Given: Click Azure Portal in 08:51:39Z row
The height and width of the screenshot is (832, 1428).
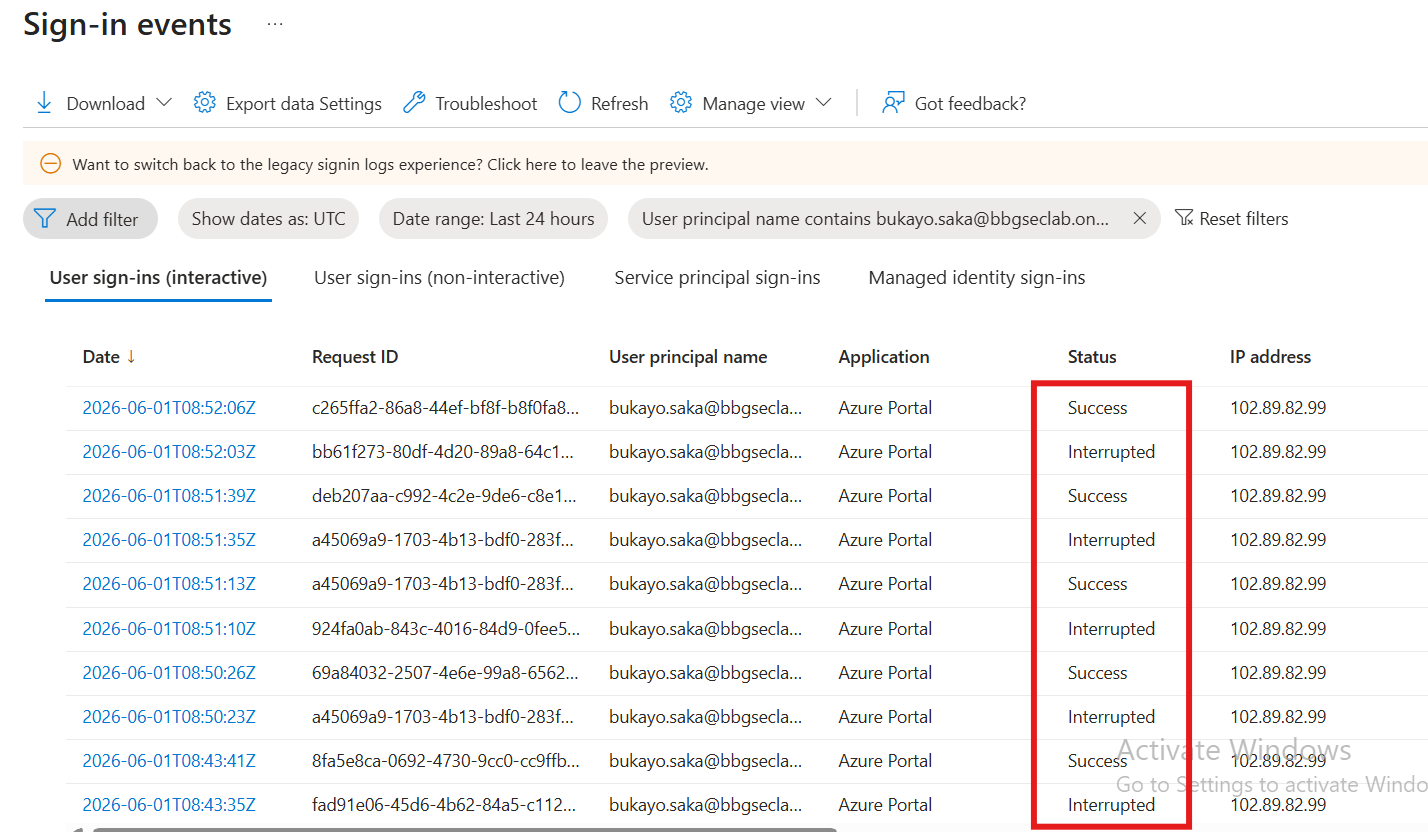Looking at the screenshot, I should pos(885,496).
